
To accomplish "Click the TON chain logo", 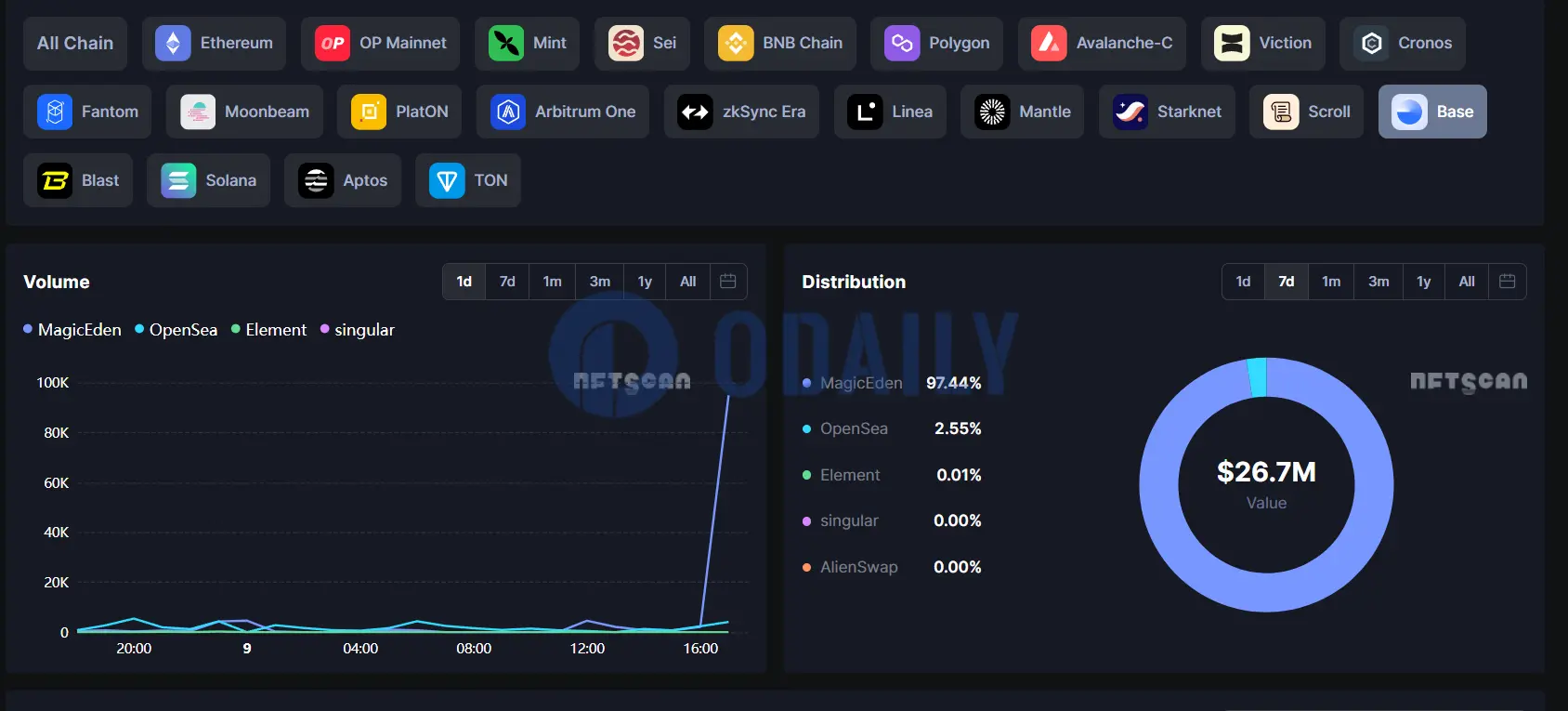I will point(447,180).
